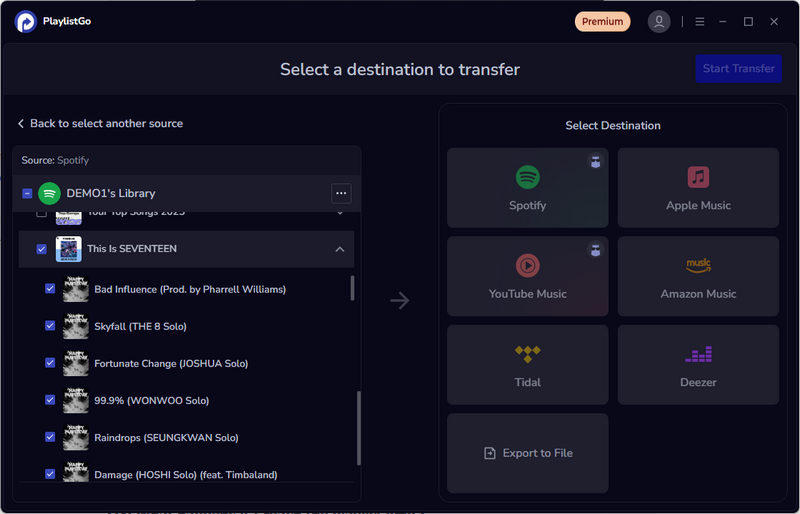
Task: Choose Tidal as destination
Action: click(527, 365)
